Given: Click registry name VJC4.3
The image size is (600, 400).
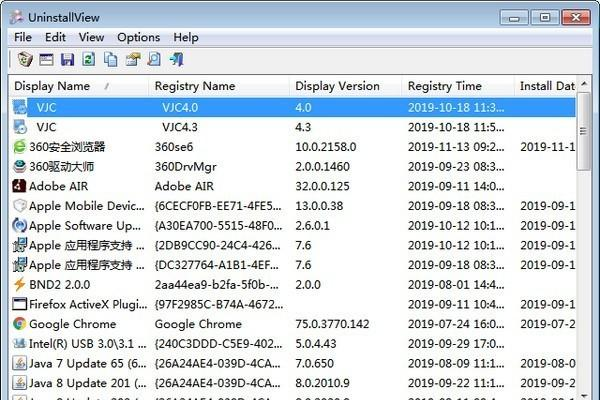Looking at the screenshot, I should click(x=180, y=127).
